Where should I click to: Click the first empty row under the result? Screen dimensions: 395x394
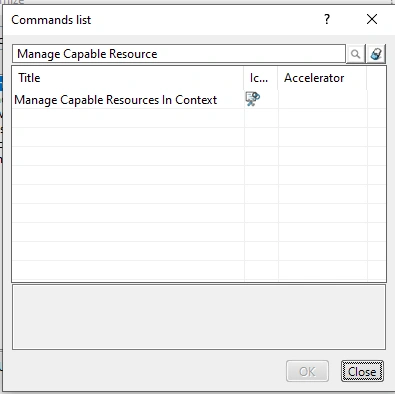pos(199,118)
